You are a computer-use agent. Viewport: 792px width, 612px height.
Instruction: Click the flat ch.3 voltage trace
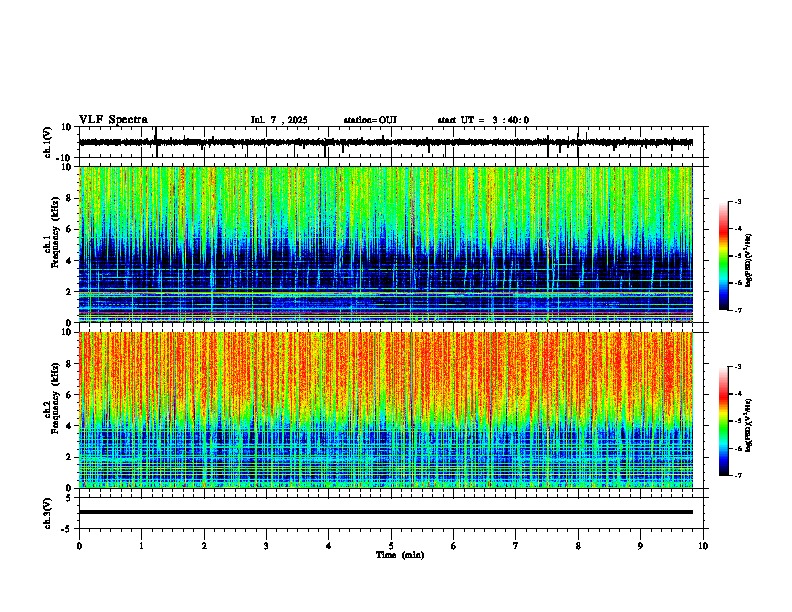[386, 512]
